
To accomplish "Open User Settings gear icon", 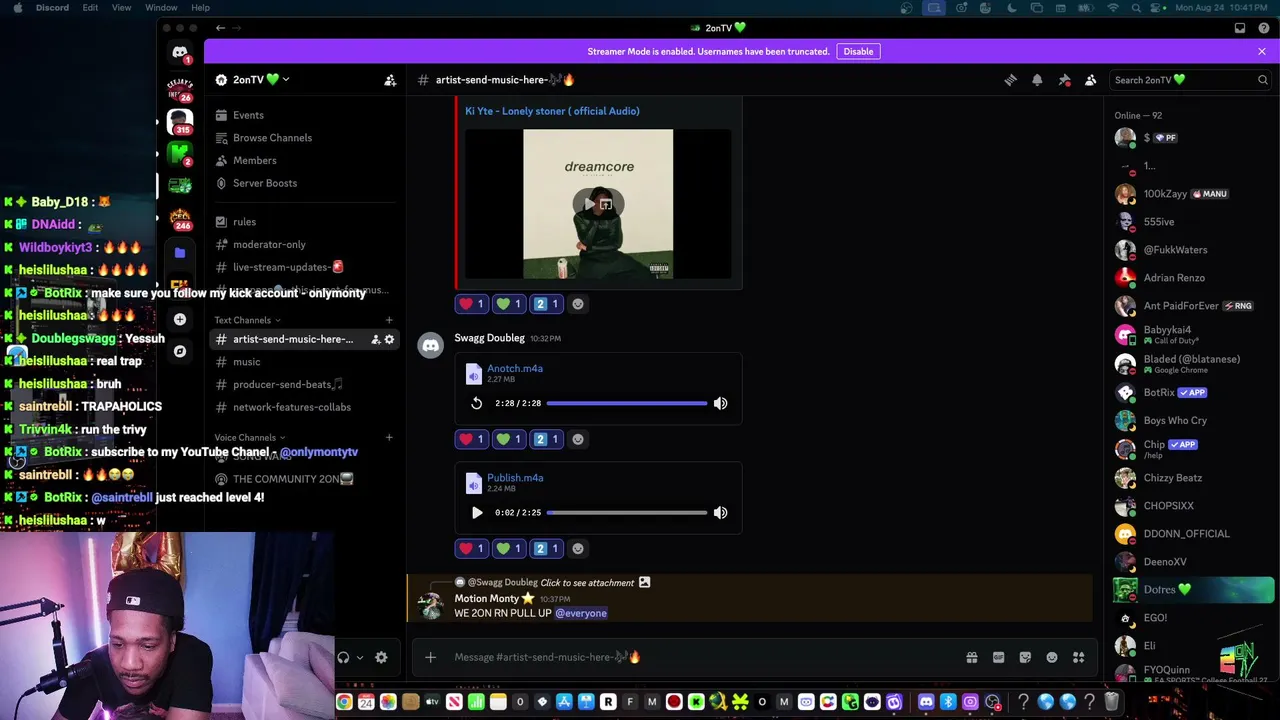I will coord(381,657).
